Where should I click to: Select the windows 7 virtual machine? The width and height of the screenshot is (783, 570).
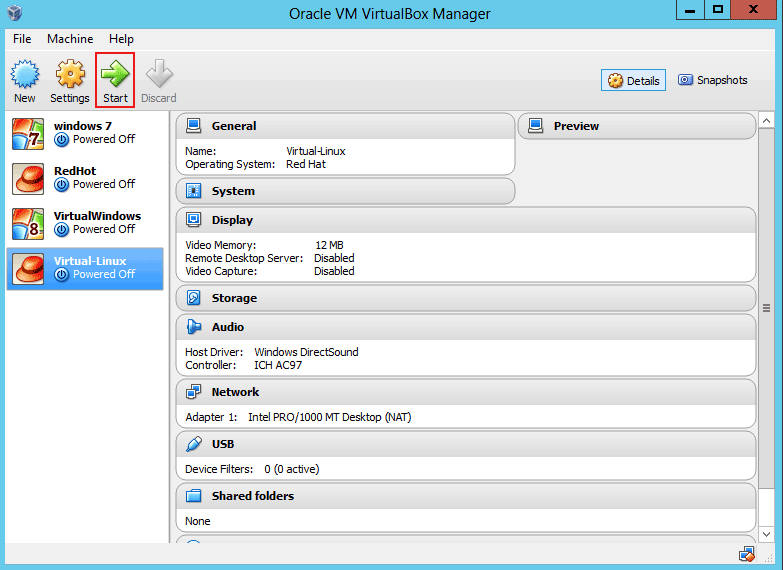click(x=85, y=134)
